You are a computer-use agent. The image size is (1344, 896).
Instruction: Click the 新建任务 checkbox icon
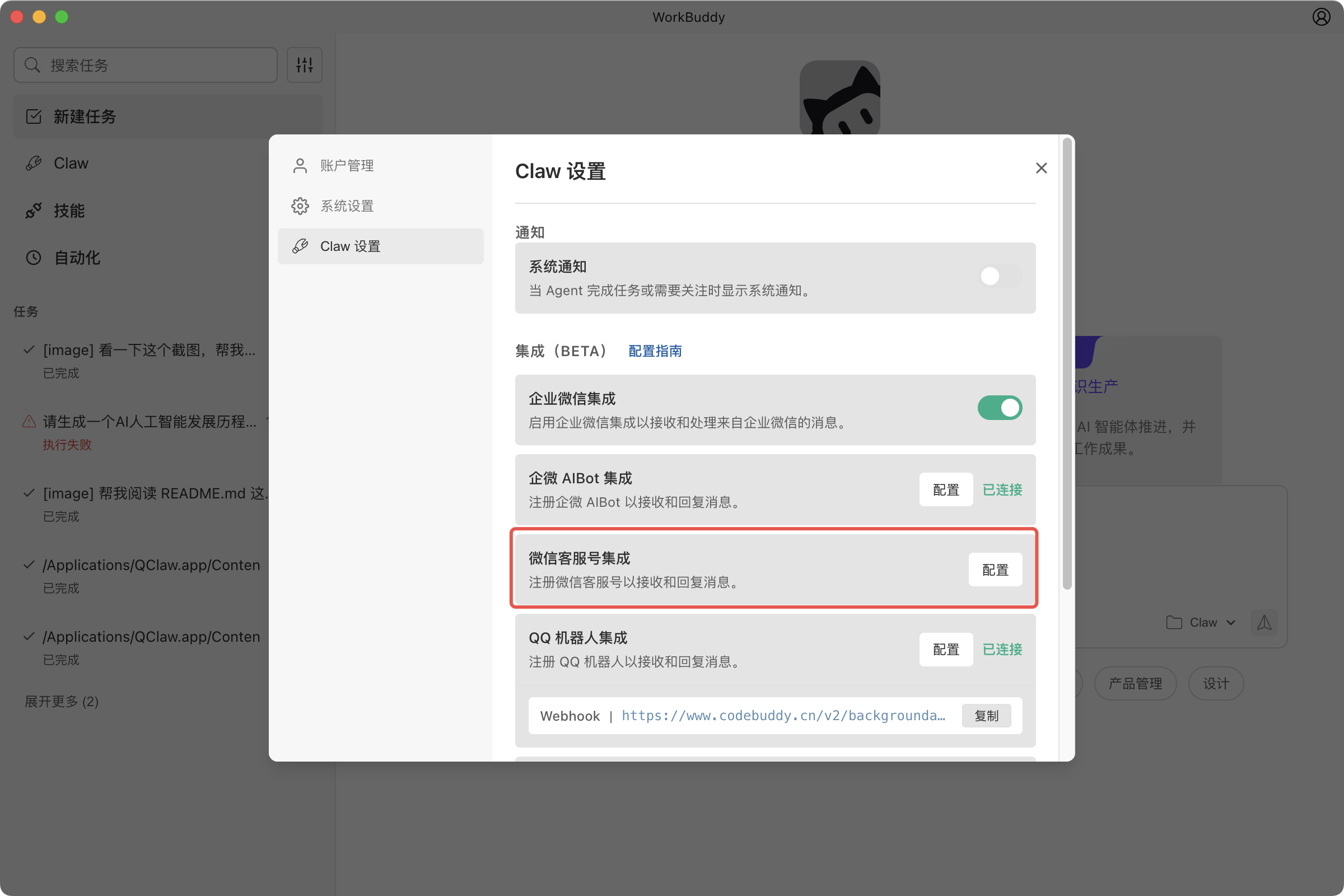click(33, 116)
